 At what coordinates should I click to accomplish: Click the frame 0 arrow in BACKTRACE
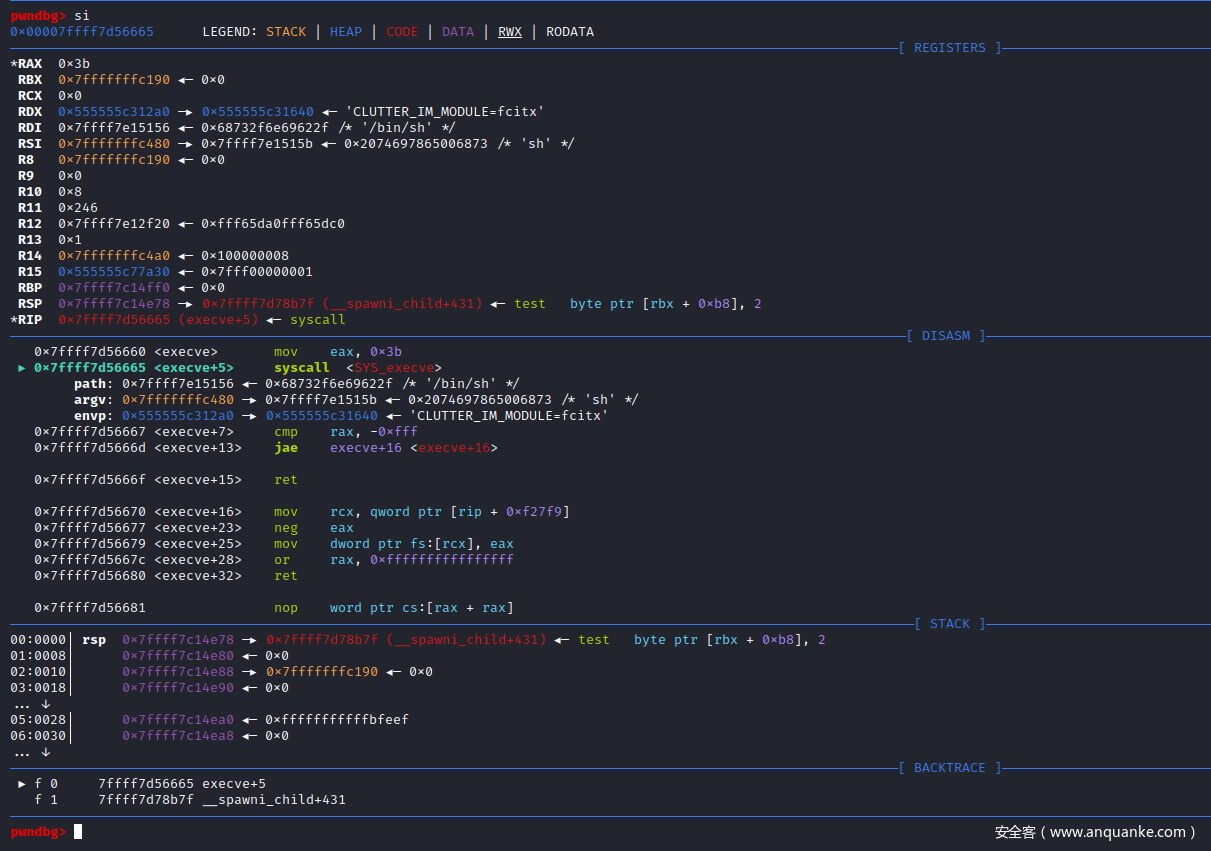point(22,784)
